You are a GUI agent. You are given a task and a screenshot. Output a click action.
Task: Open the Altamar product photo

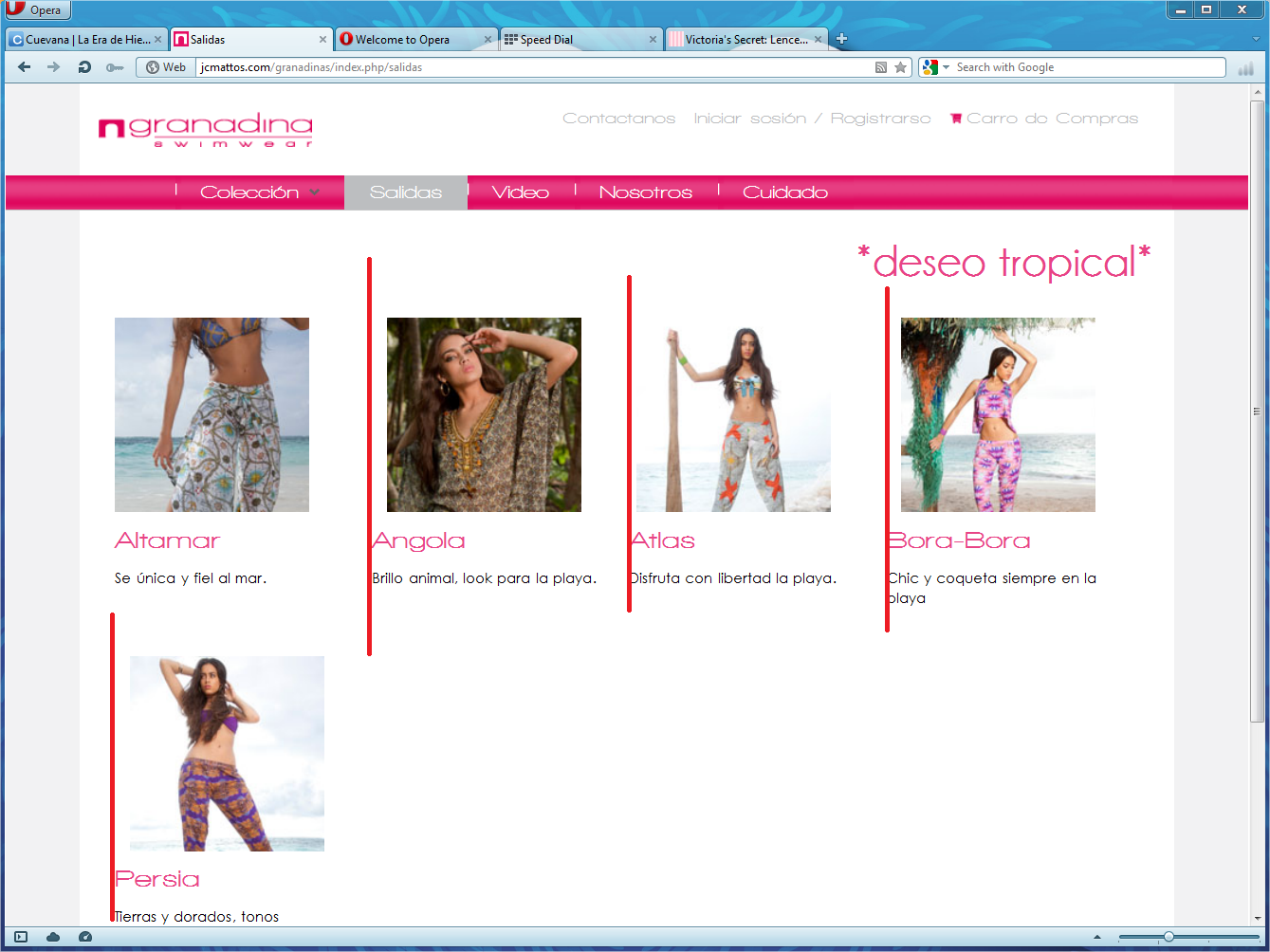(212, 414)
